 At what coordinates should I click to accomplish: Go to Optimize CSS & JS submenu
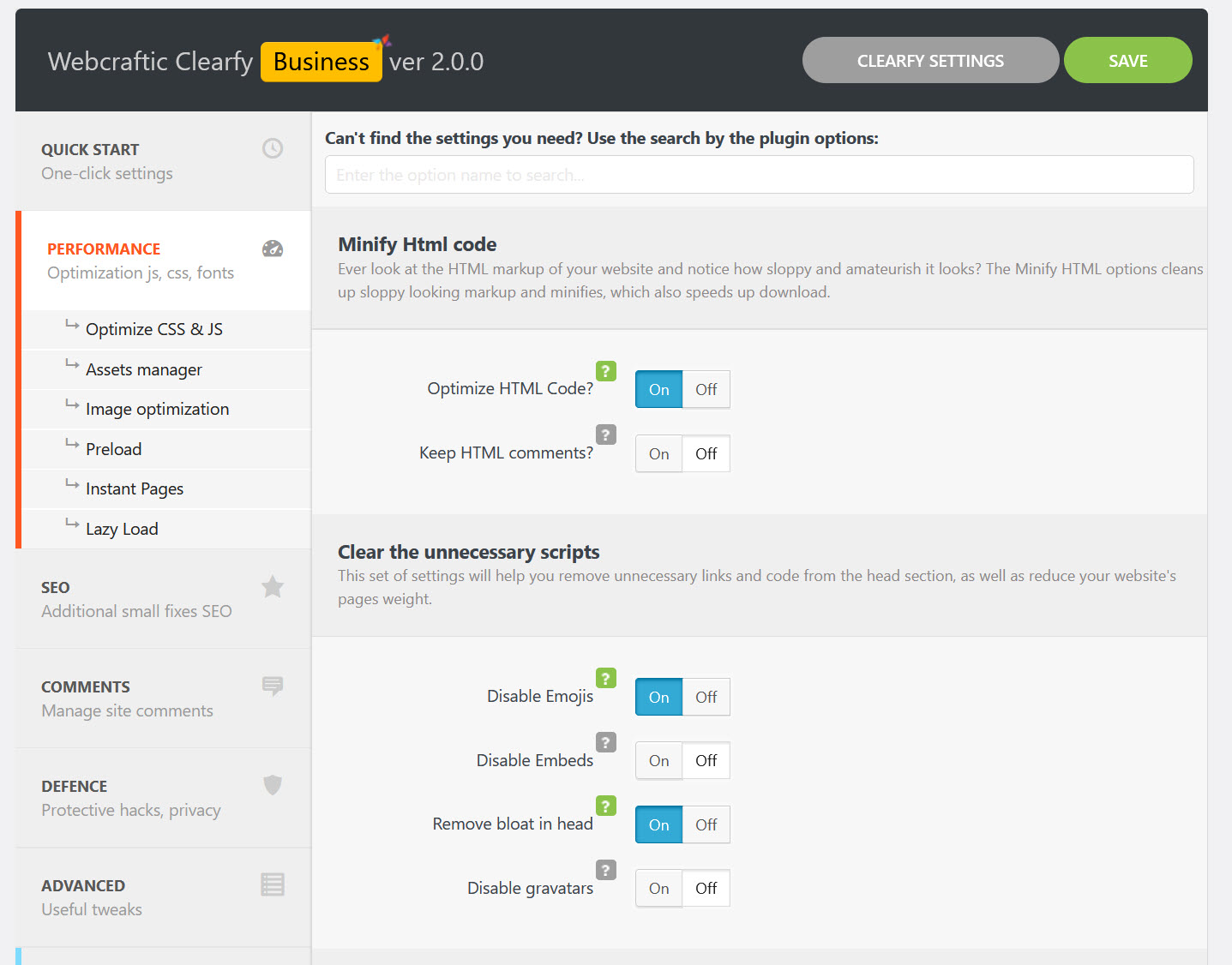pyautogui.click(x=165, y=329)
